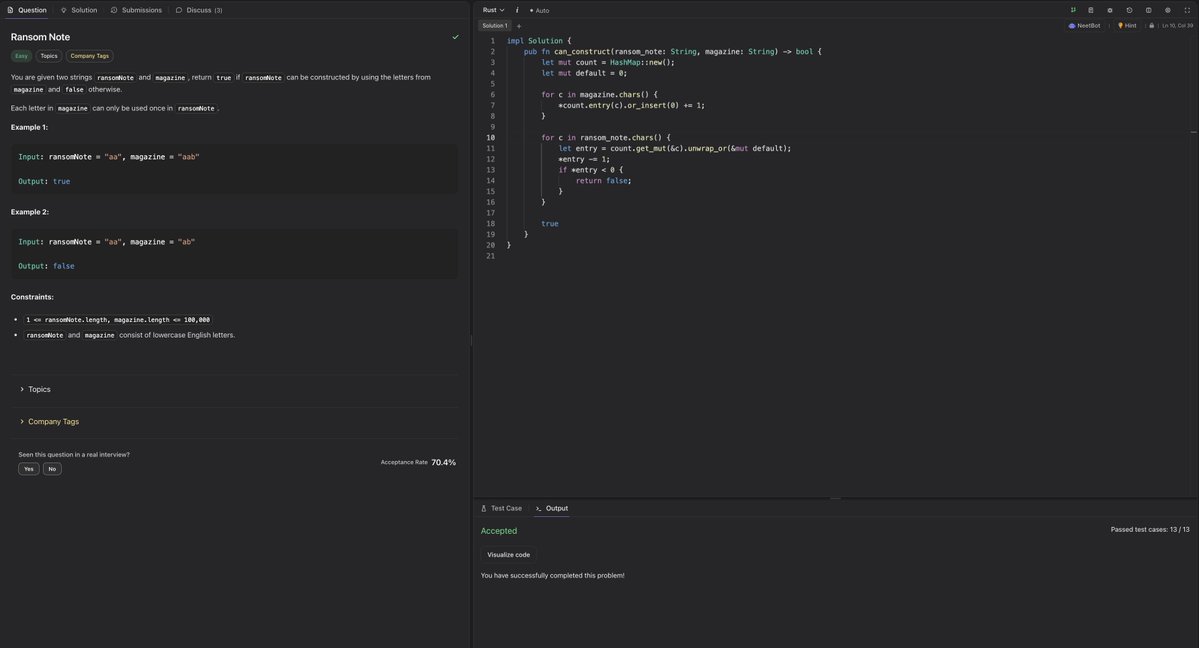Click the split layout icon

(1149, 10)
